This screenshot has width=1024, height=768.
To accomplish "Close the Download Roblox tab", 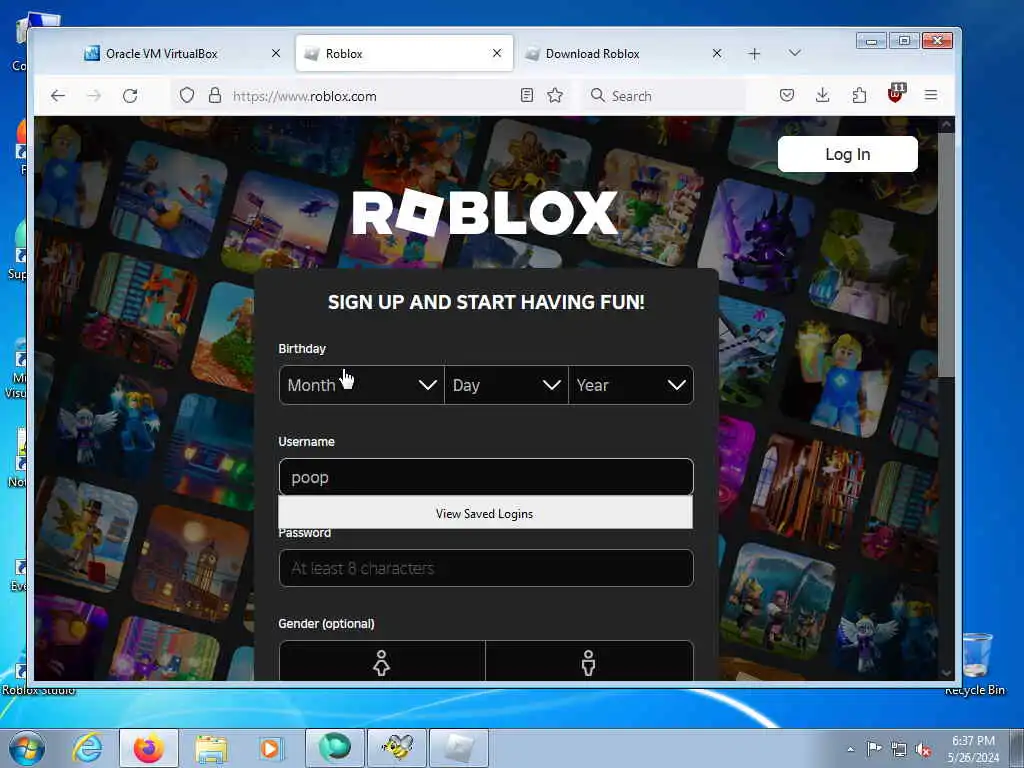I will click(717, 54).
